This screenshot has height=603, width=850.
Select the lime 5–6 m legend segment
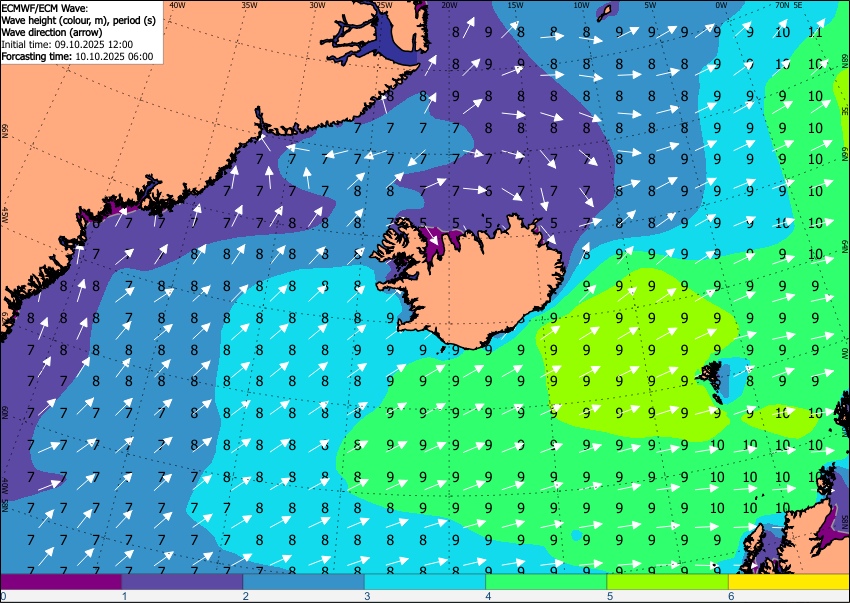pyautogui.click(x=668, y=581)
